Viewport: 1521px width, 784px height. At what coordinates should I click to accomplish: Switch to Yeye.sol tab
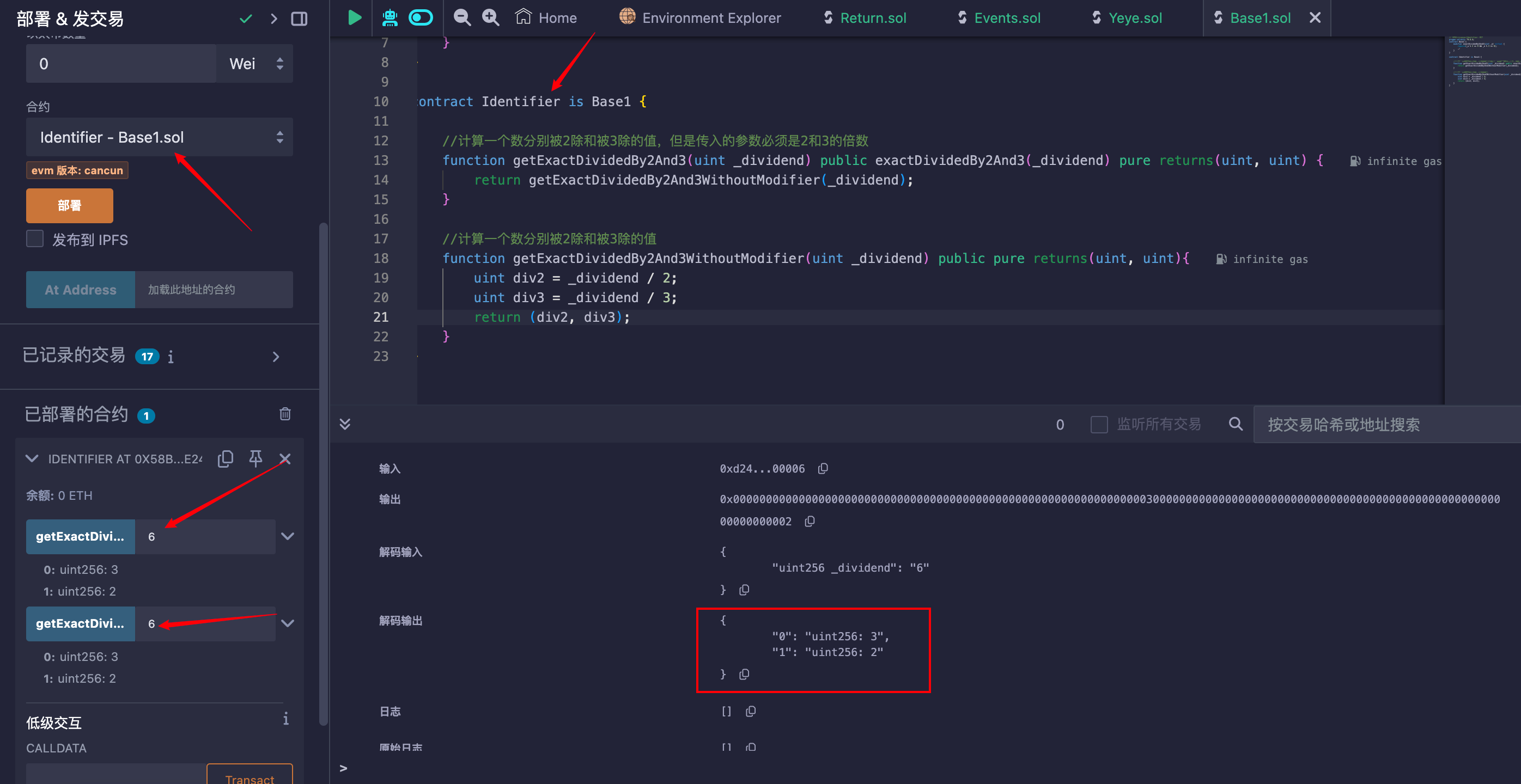1127,18
